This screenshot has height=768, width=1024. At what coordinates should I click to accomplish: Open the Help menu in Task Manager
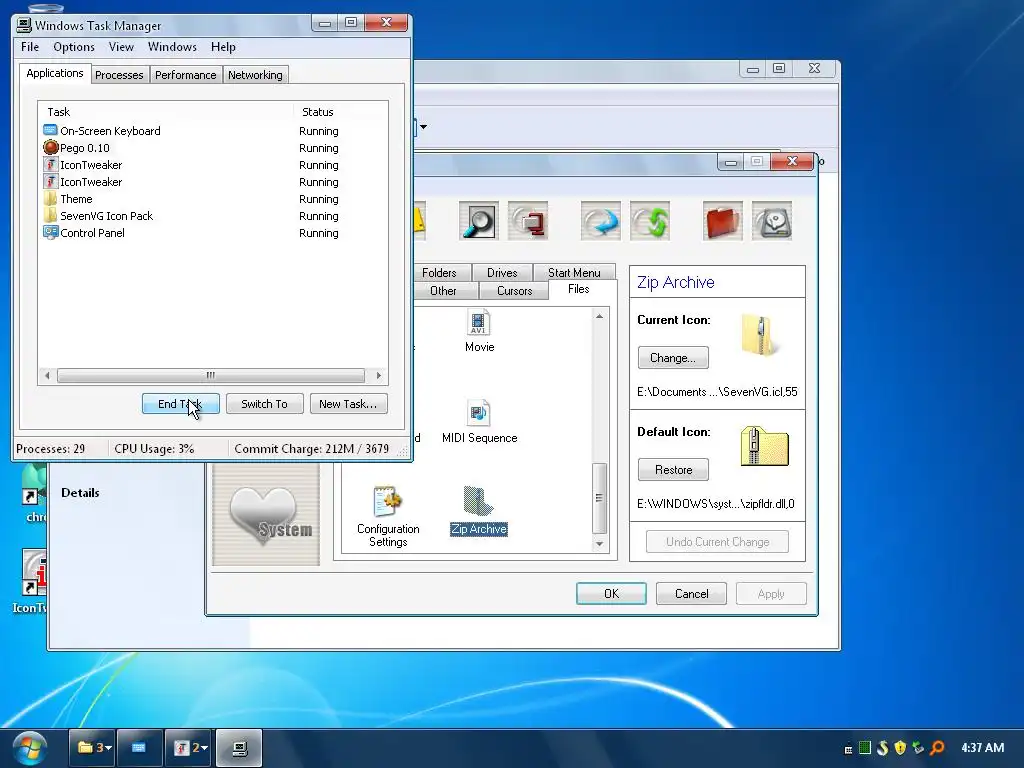coord(223,47)
